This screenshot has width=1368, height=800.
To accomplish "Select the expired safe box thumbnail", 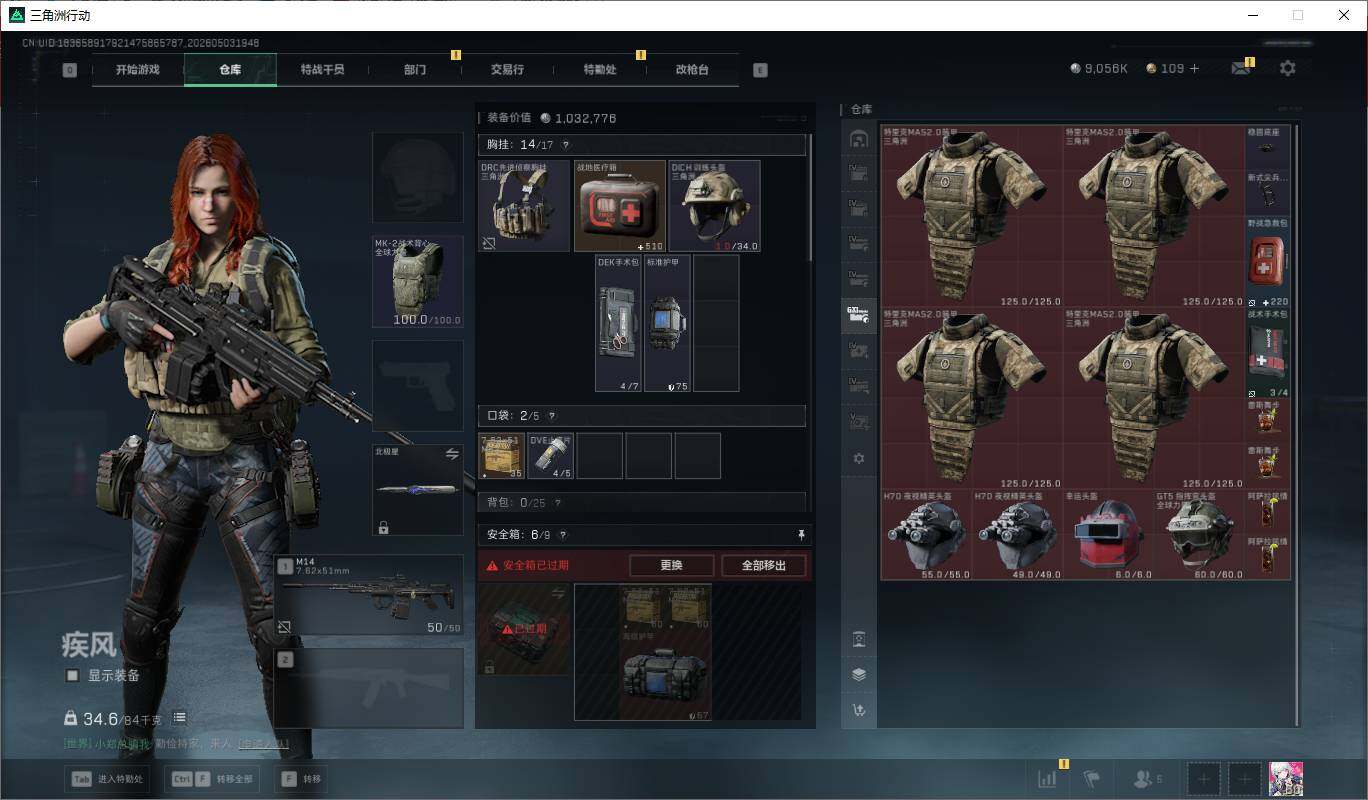I will pyautogui.click(x=524, y=629).
